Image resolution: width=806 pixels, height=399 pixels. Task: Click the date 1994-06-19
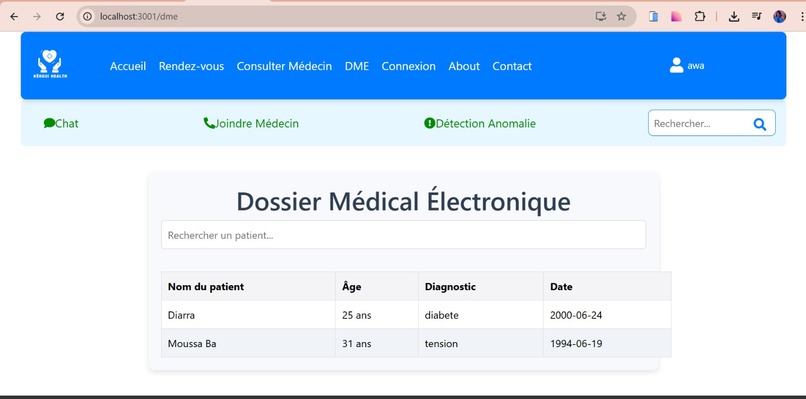(576, 343)
